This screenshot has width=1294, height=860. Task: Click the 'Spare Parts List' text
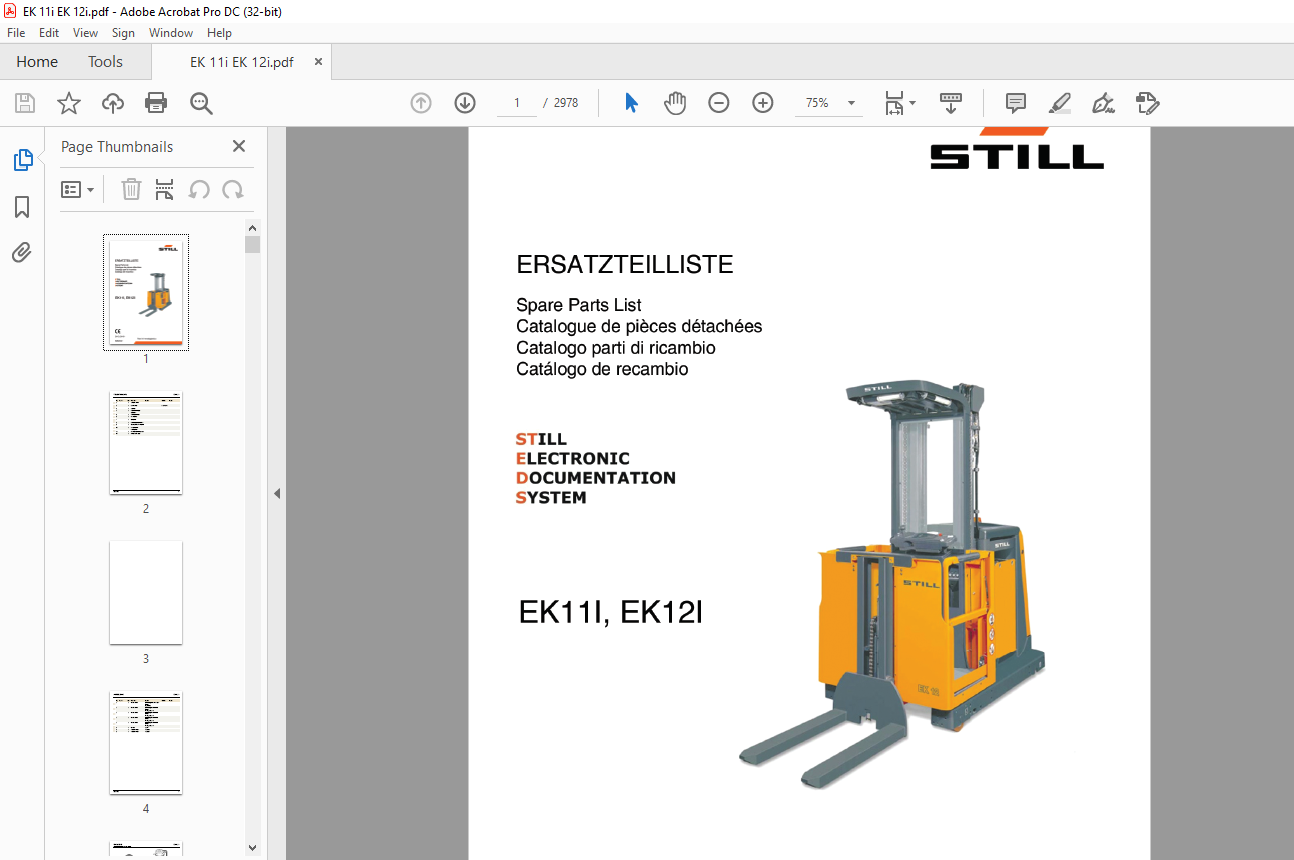click(x=579, y=305)
